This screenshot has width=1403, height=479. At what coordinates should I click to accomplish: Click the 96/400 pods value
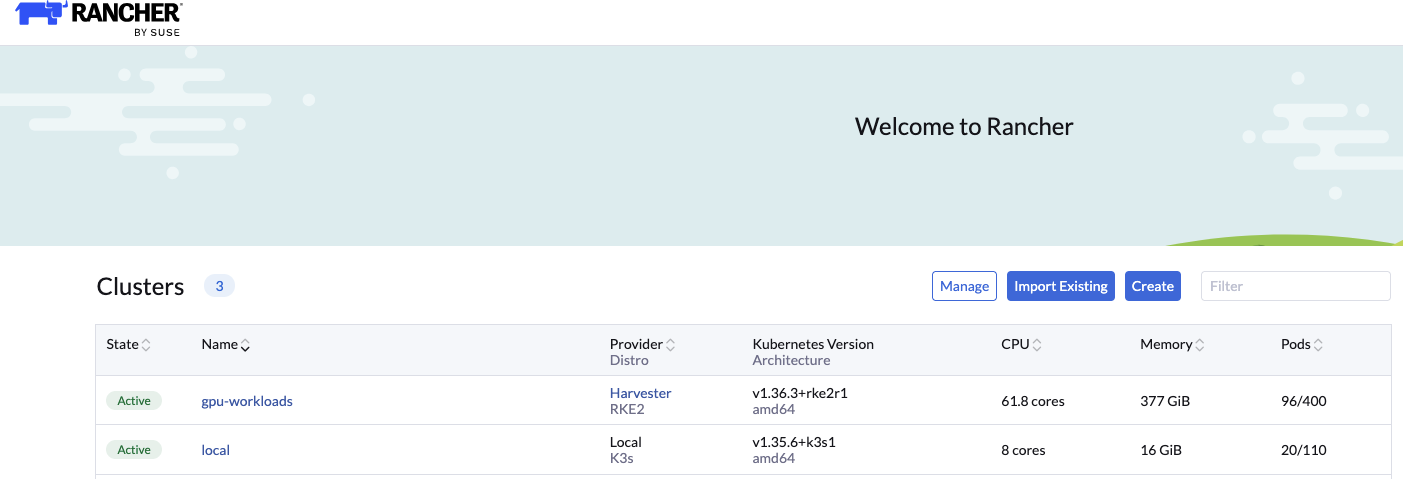[1304, 401]
